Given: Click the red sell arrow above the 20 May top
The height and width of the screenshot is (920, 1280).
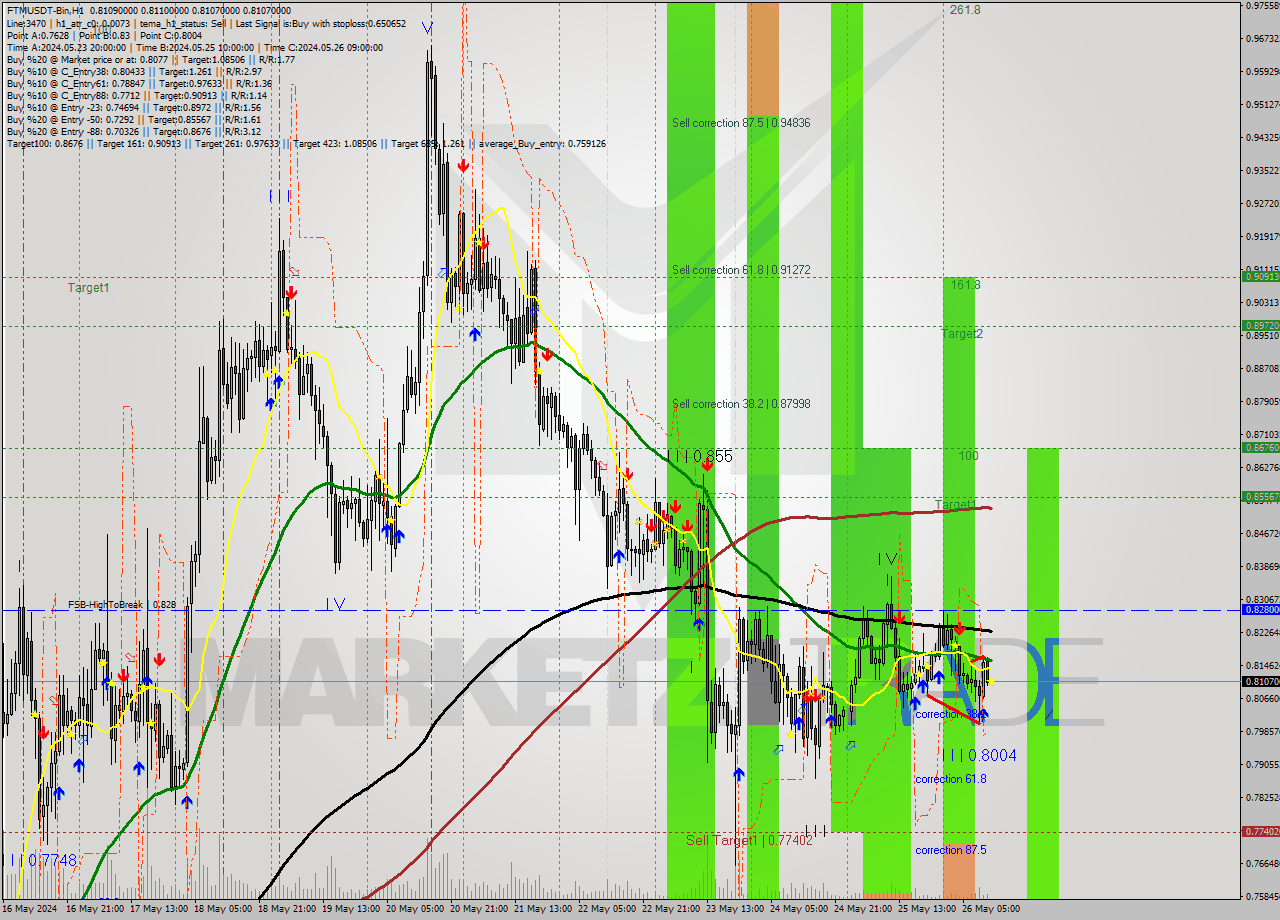Looking at the screenshot, I should pos(463,166).
